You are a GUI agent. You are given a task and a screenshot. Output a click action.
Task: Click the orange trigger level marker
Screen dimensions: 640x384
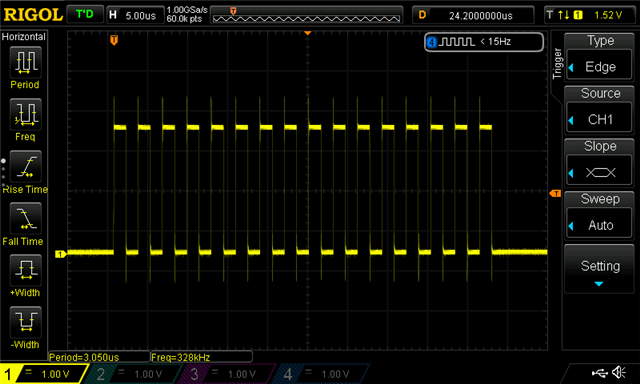coord(555,193)
